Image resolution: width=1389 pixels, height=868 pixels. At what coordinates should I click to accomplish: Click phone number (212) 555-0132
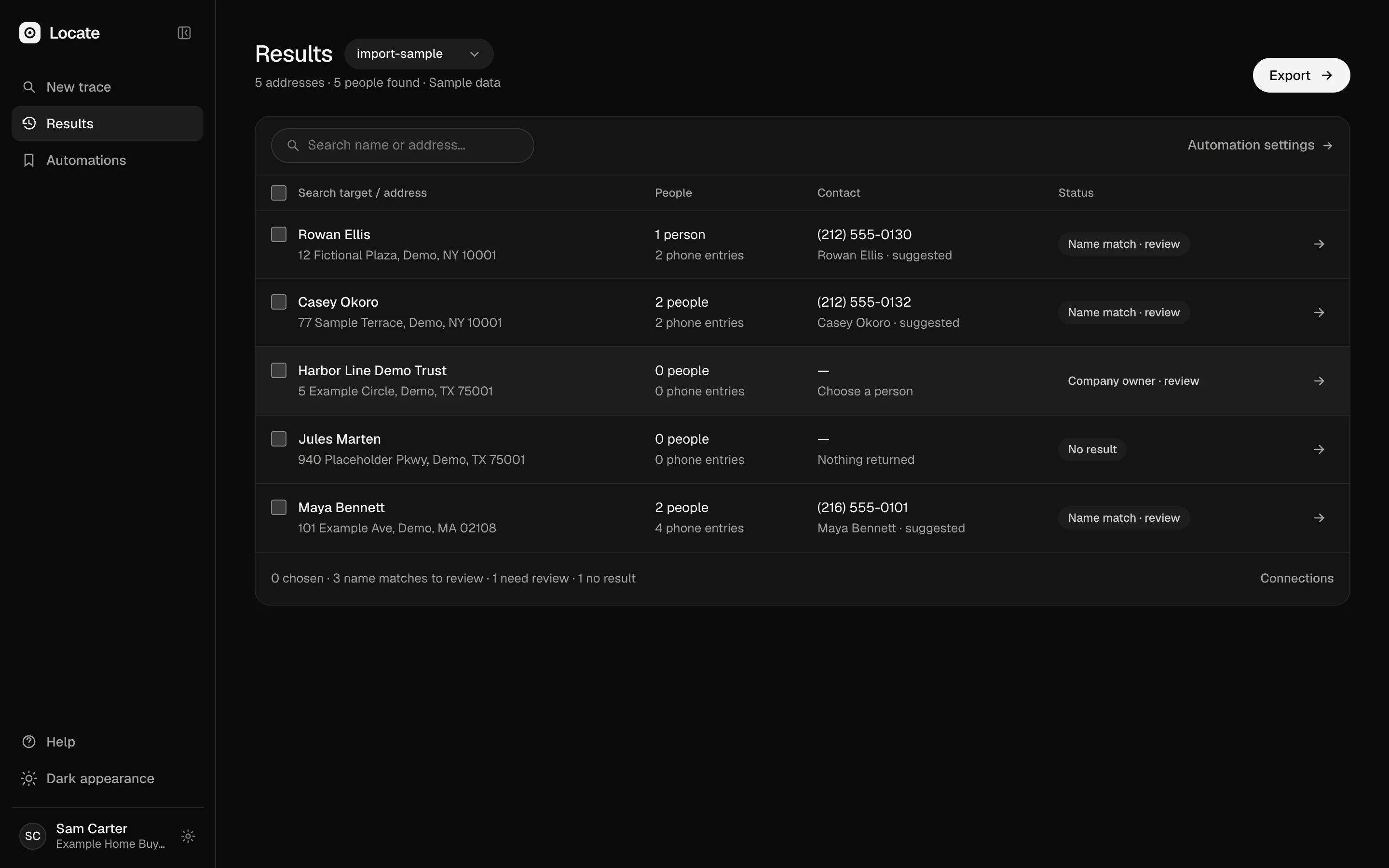(864, 302)
